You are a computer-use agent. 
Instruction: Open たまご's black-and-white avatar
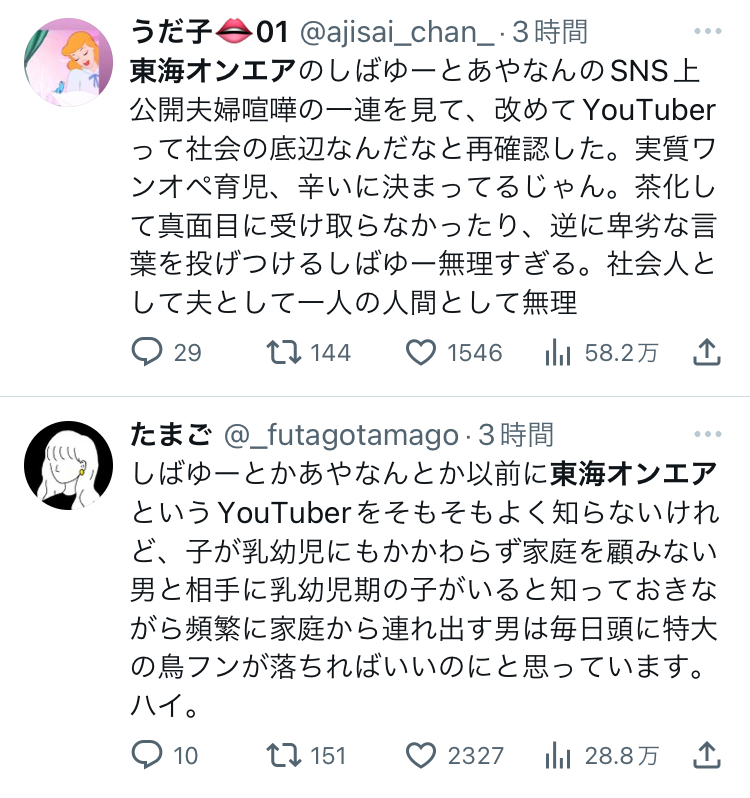[x=69, y=465]
